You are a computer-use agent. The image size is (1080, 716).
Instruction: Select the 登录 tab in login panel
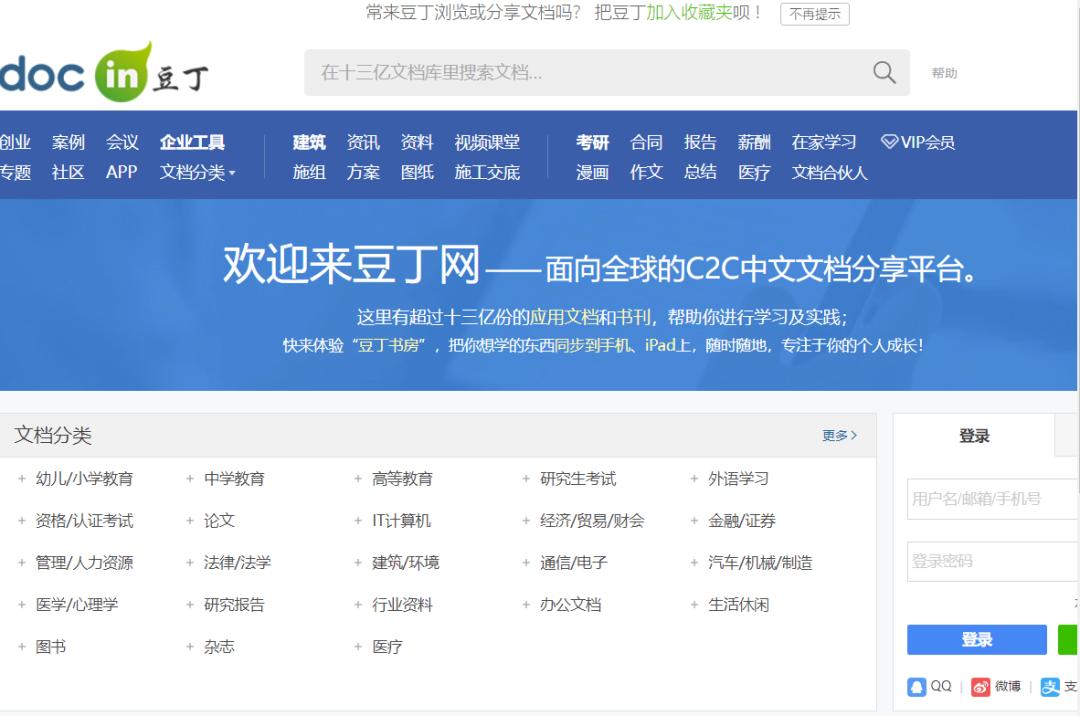tap(974, 436)
